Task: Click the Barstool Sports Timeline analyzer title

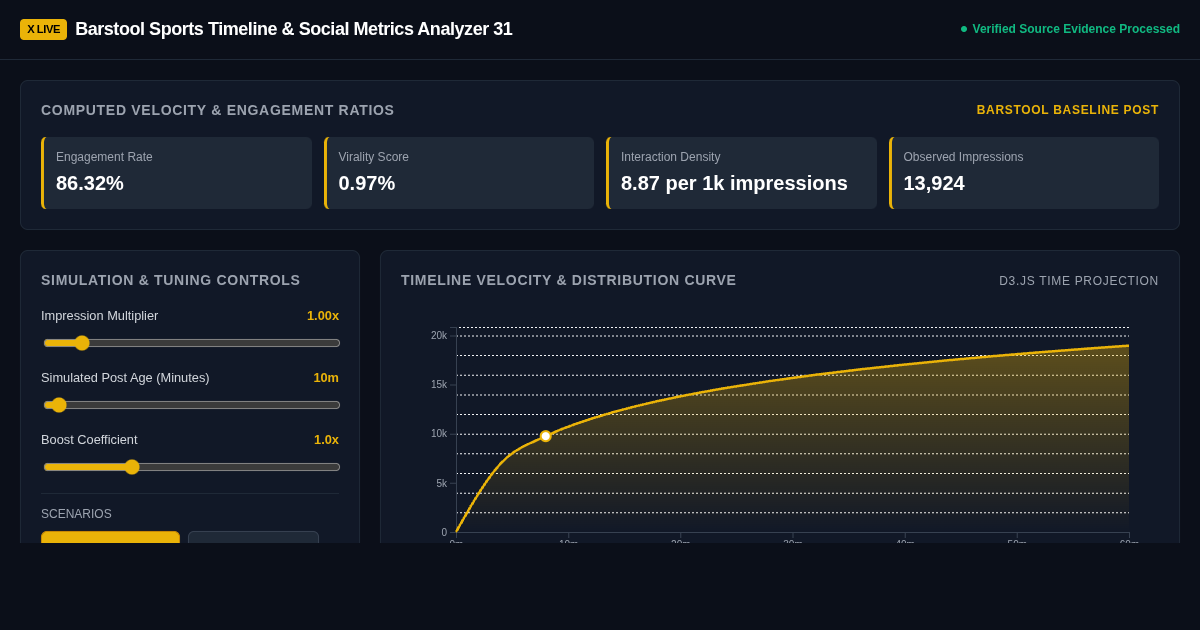Action: tap(294, 29)
